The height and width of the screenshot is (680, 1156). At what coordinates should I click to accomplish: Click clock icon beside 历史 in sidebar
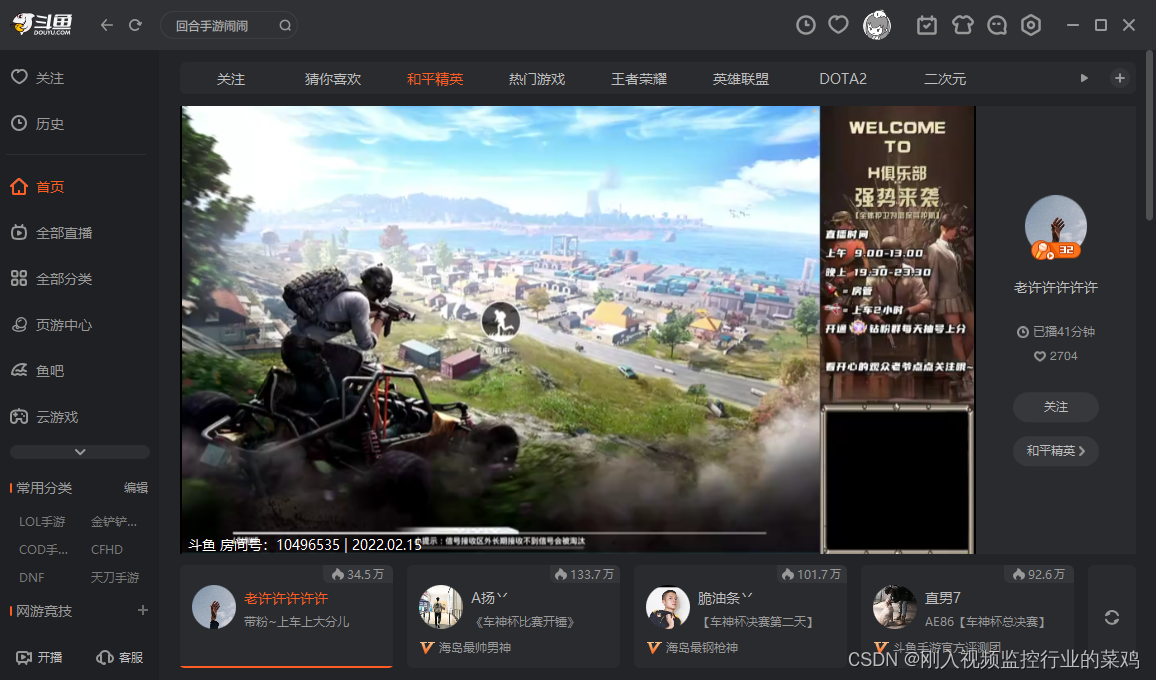tap(19, 123)
